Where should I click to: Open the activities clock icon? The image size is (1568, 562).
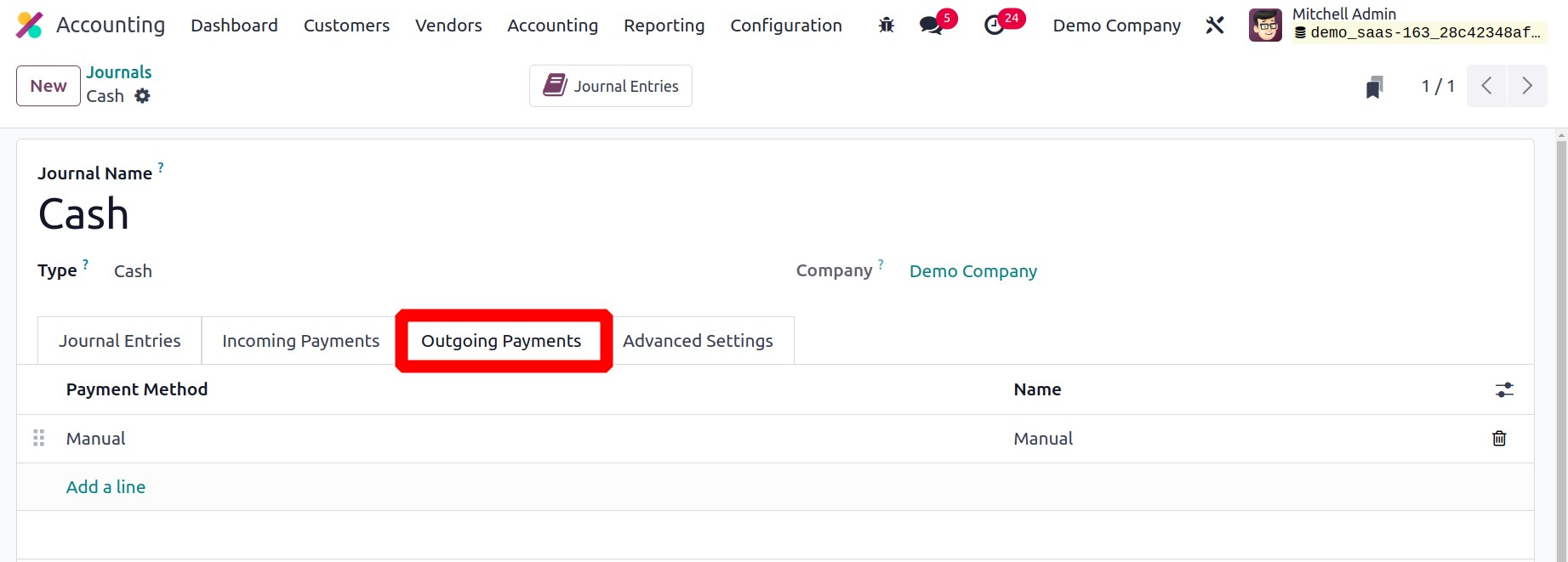pos(994,26)
